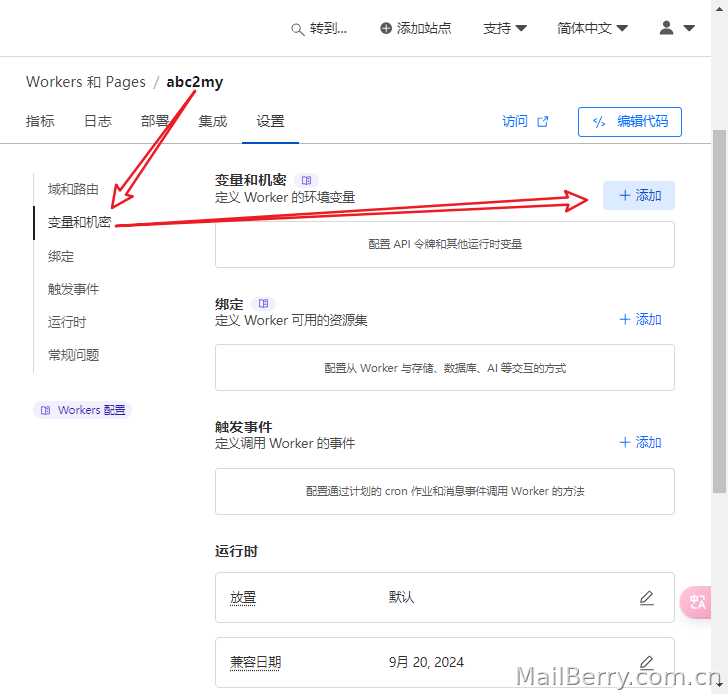Click 添加 link for 绑定 section
The height and width of the screenshot is (694, 728).
(640, 319)
